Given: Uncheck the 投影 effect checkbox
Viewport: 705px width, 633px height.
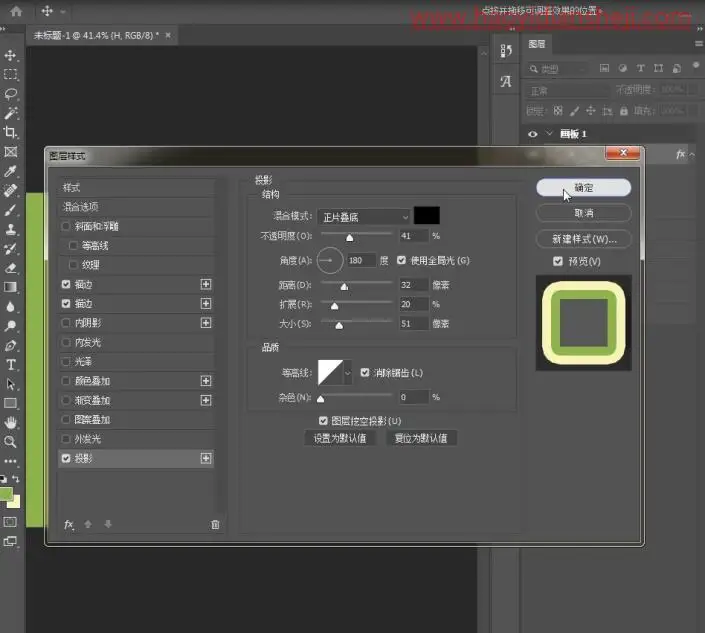Looking at the screenshot, I should click(66, 458).
